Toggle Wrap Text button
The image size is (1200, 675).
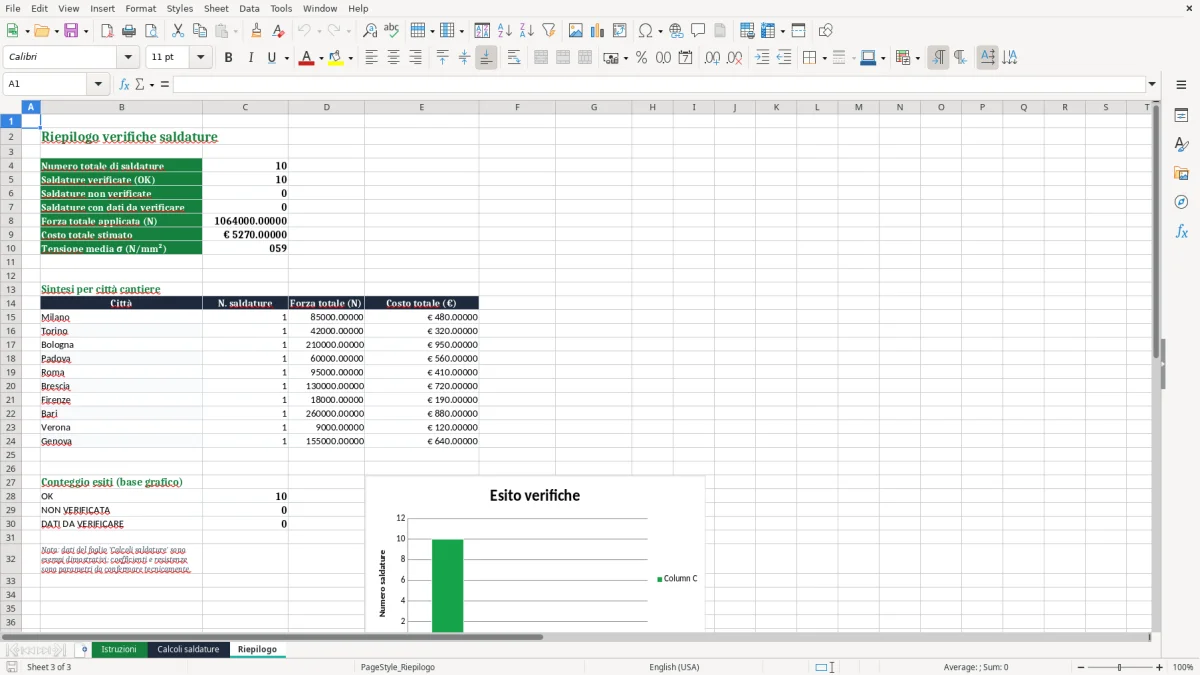tap(514, 58)
